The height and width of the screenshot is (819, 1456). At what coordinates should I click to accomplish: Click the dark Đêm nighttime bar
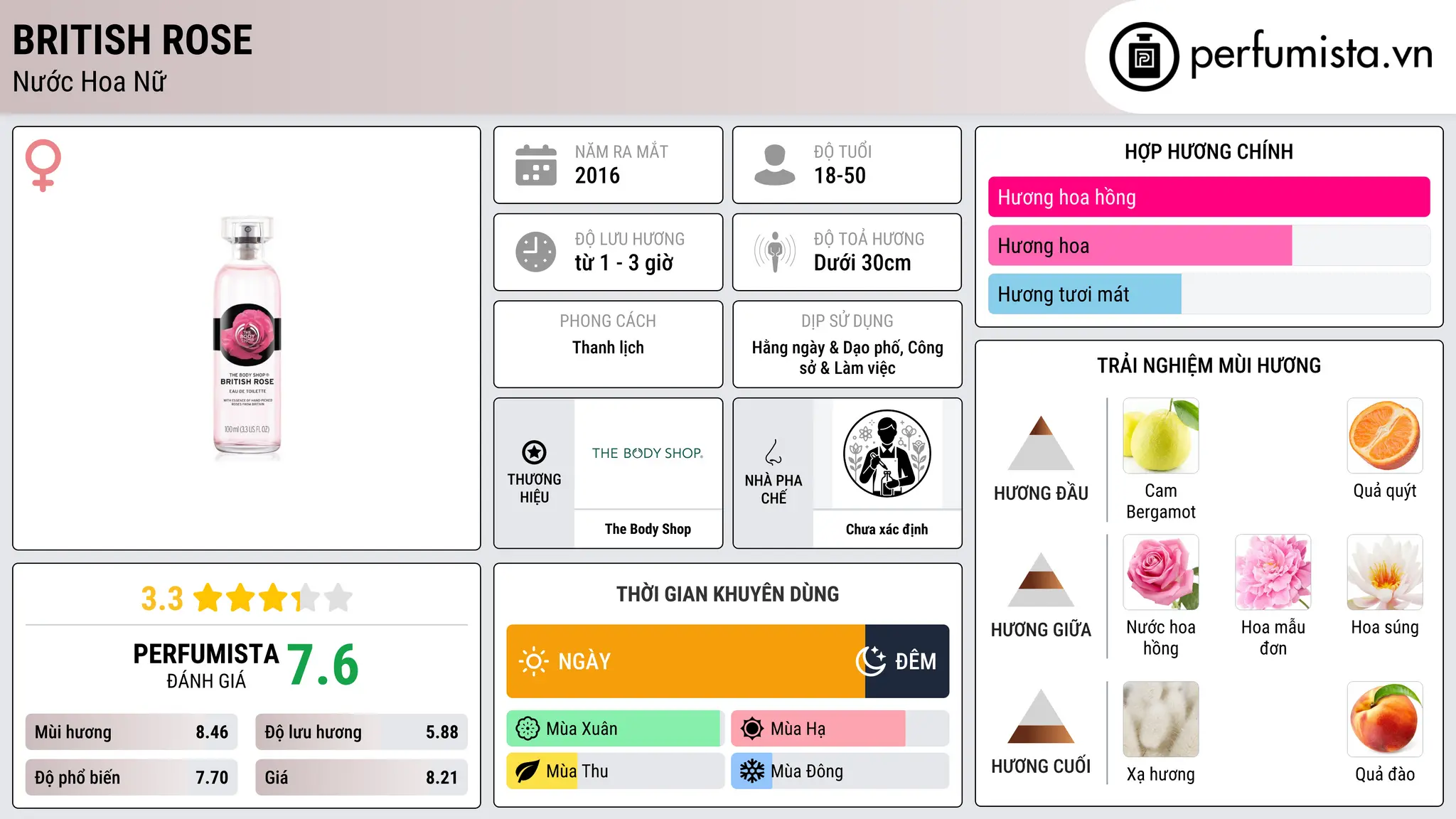pos(907,661)
